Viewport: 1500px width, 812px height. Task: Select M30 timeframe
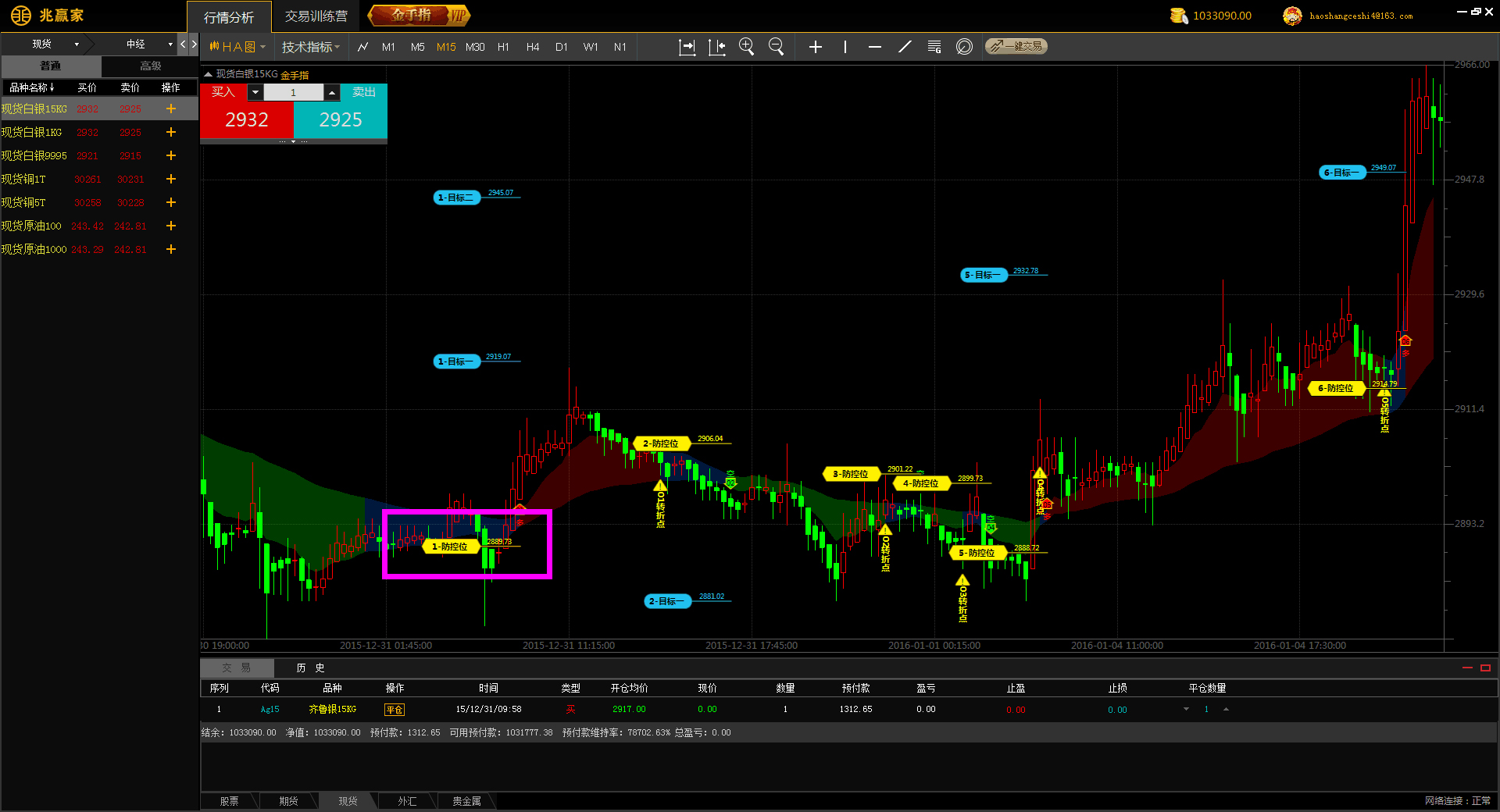click(x=475, y=47)
